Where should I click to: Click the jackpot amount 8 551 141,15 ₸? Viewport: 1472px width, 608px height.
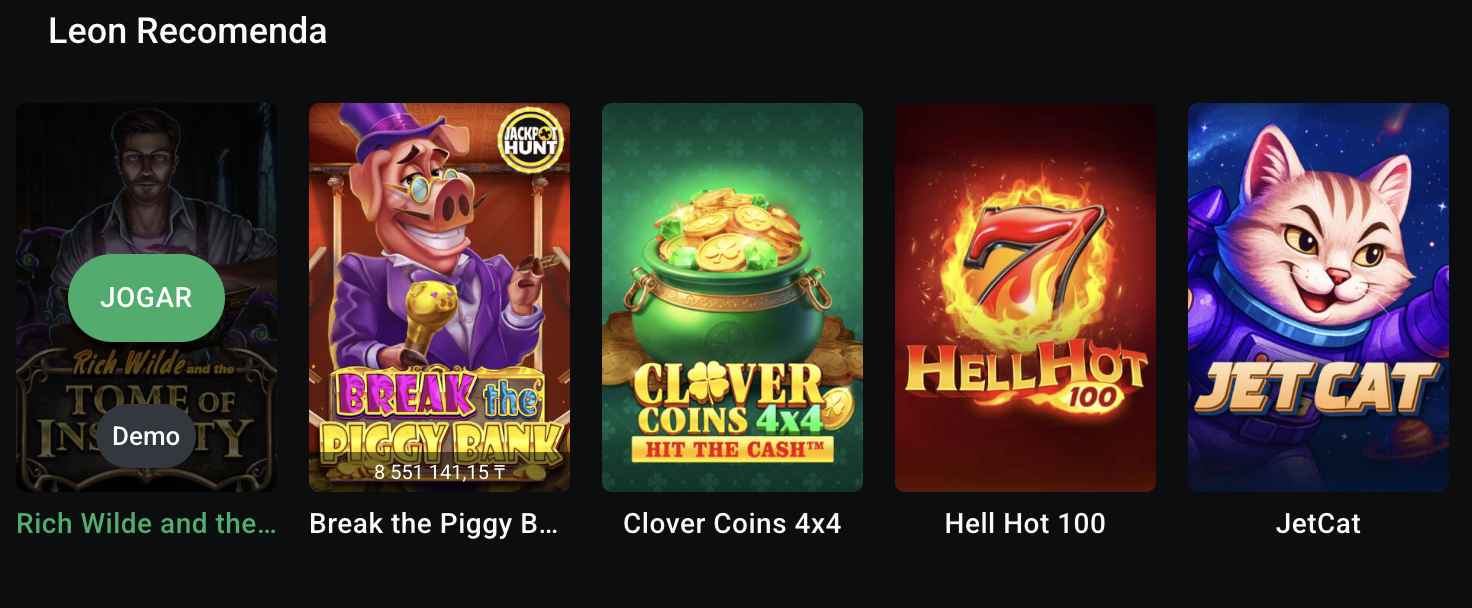click(x=439, y=472)
